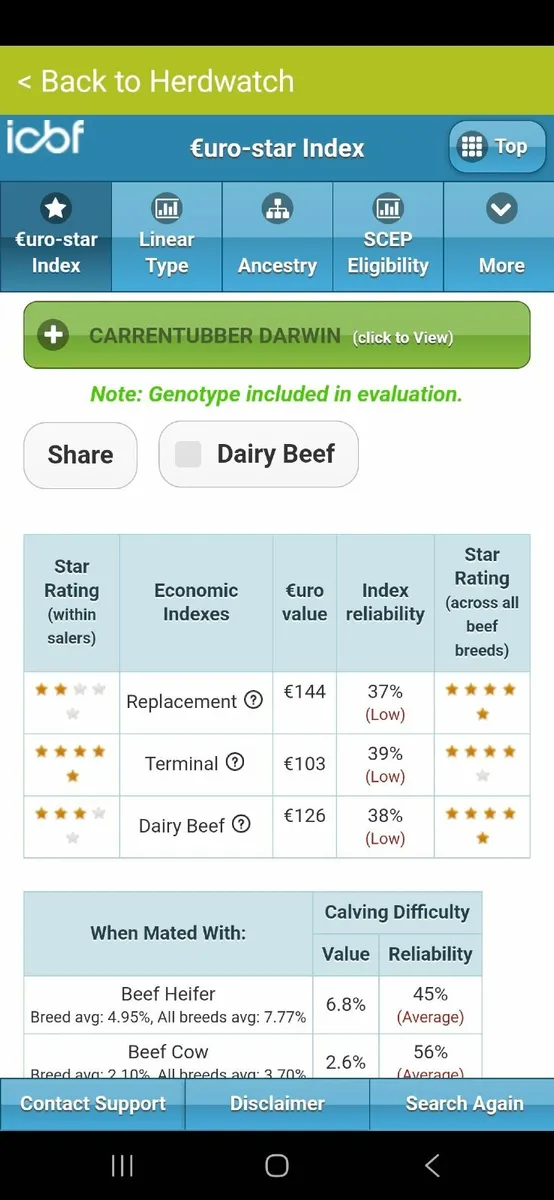Image resolution: width=554 pixels, height=1200 pixels.
Task: Tap the Share button
Action: coord(80,455)
